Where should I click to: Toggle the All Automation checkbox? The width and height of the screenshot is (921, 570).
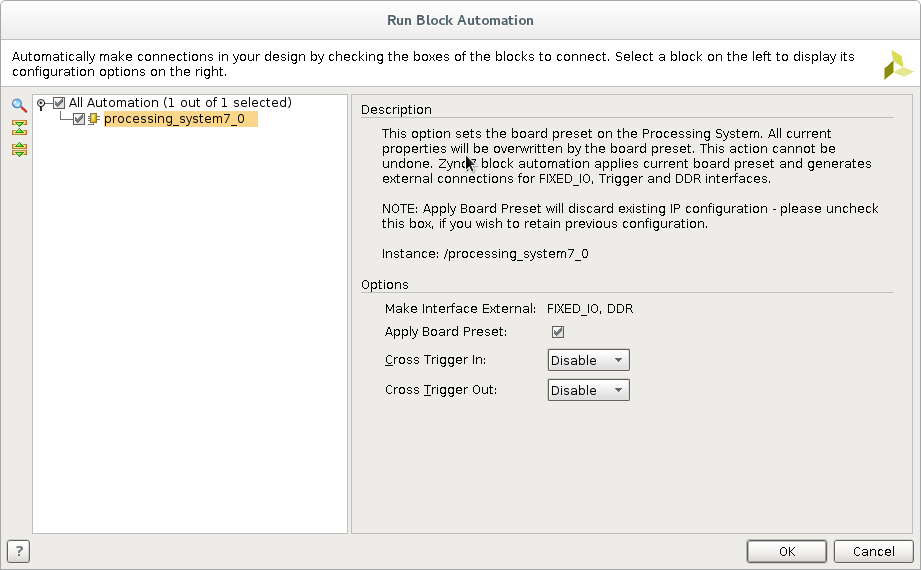point(59,103)
